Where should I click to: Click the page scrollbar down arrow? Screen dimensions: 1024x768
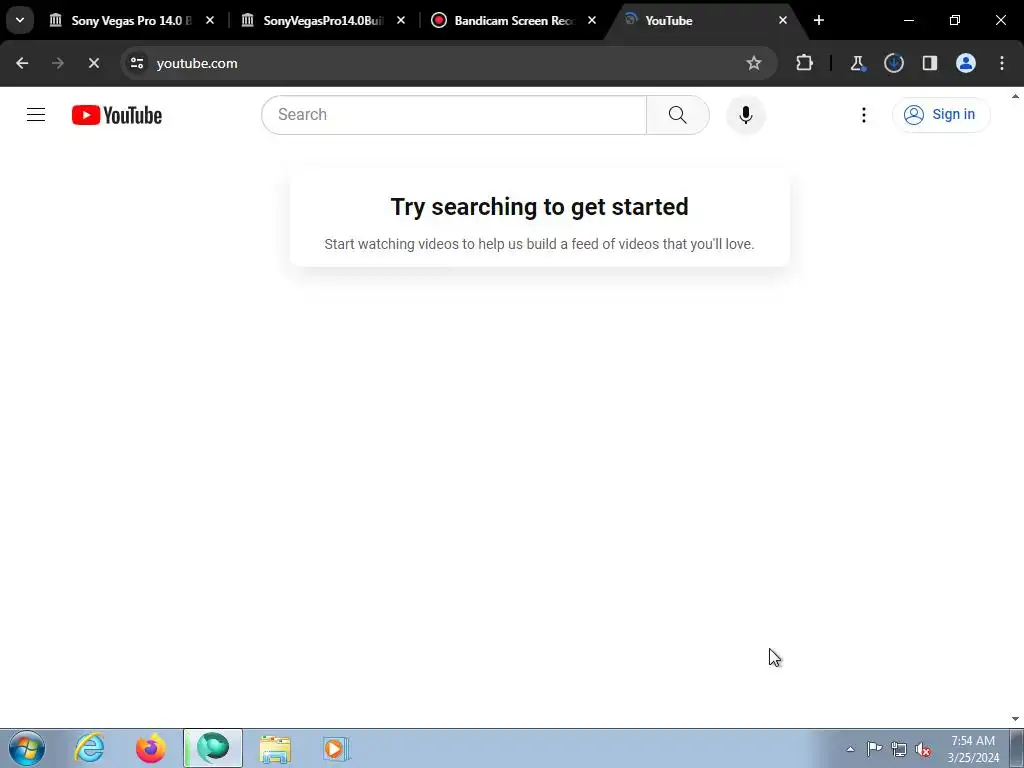pyautogui.click(x=1016, y=719)
